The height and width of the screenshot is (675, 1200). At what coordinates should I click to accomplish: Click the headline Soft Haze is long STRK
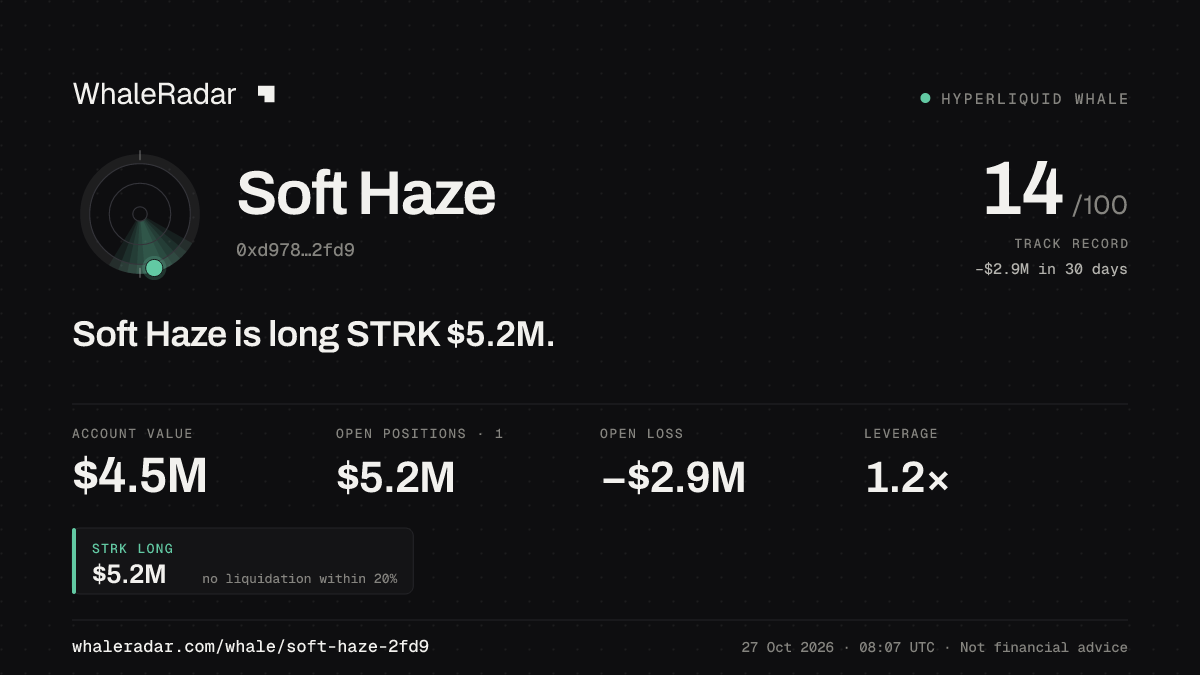click(313, 334)
